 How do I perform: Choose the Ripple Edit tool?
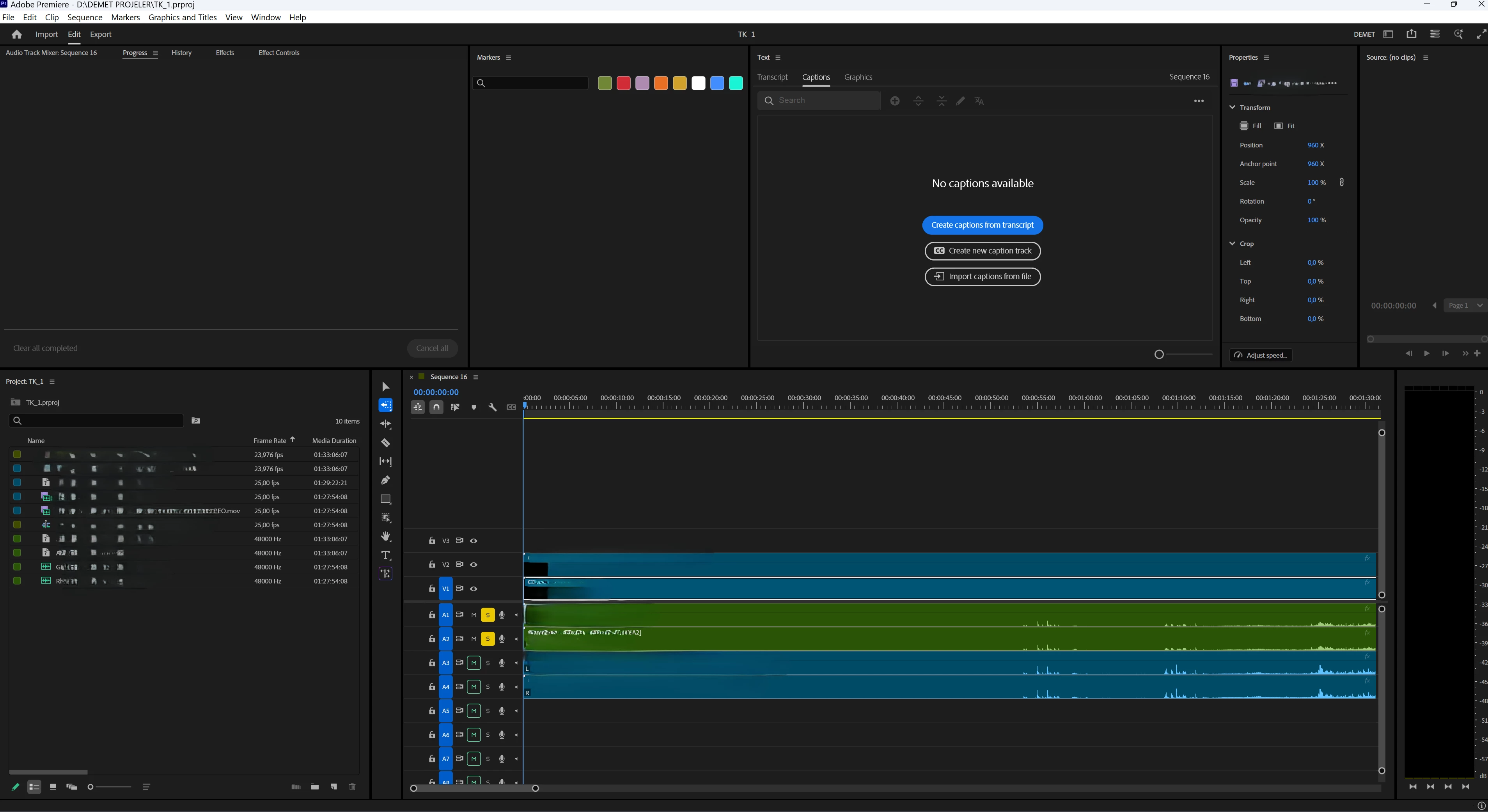[385, 424]
